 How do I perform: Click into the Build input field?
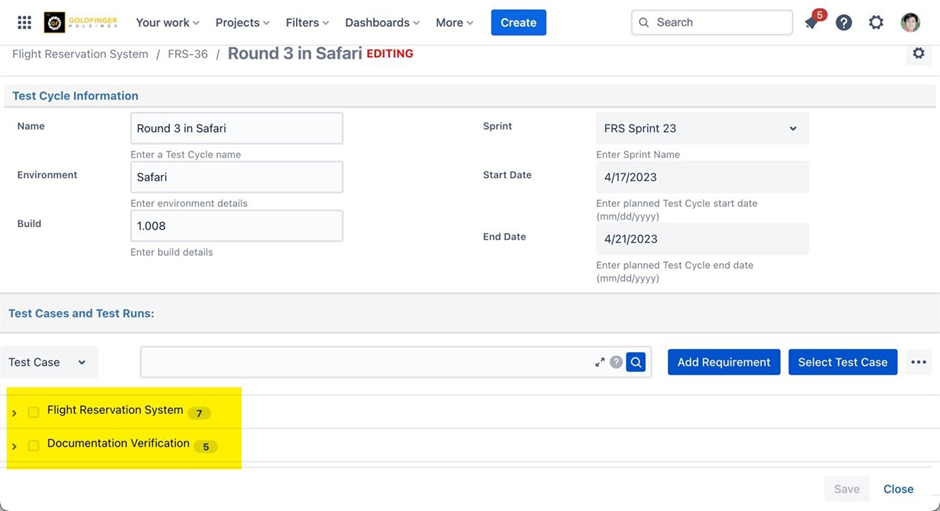(236, 226)
